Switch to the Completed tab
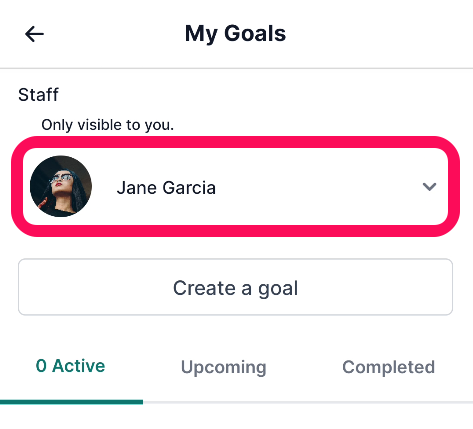Screen dimensions: 473x429 [x=389, y=367]
